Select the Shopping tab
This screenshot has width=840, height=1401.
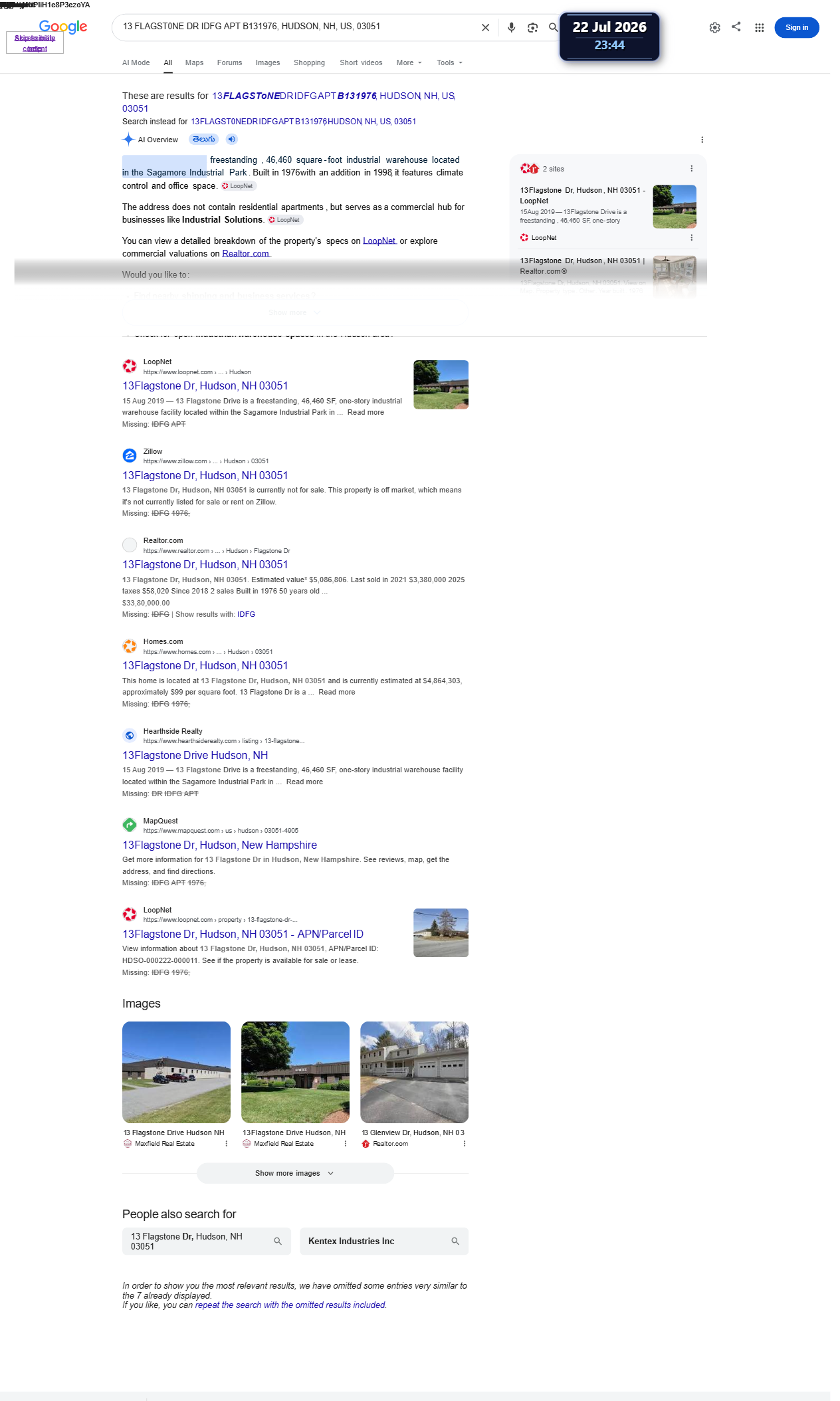[309, 62]
